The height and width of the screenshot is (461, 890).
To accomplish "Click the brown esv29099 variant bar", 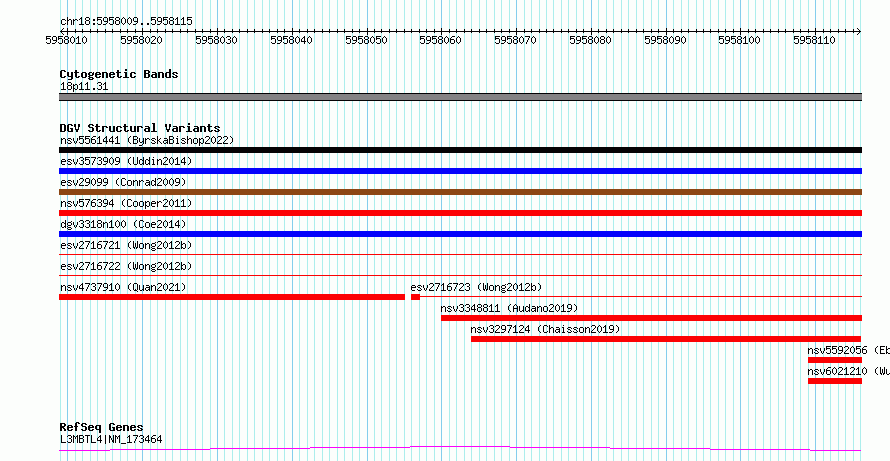I will (x=460, y=192).
